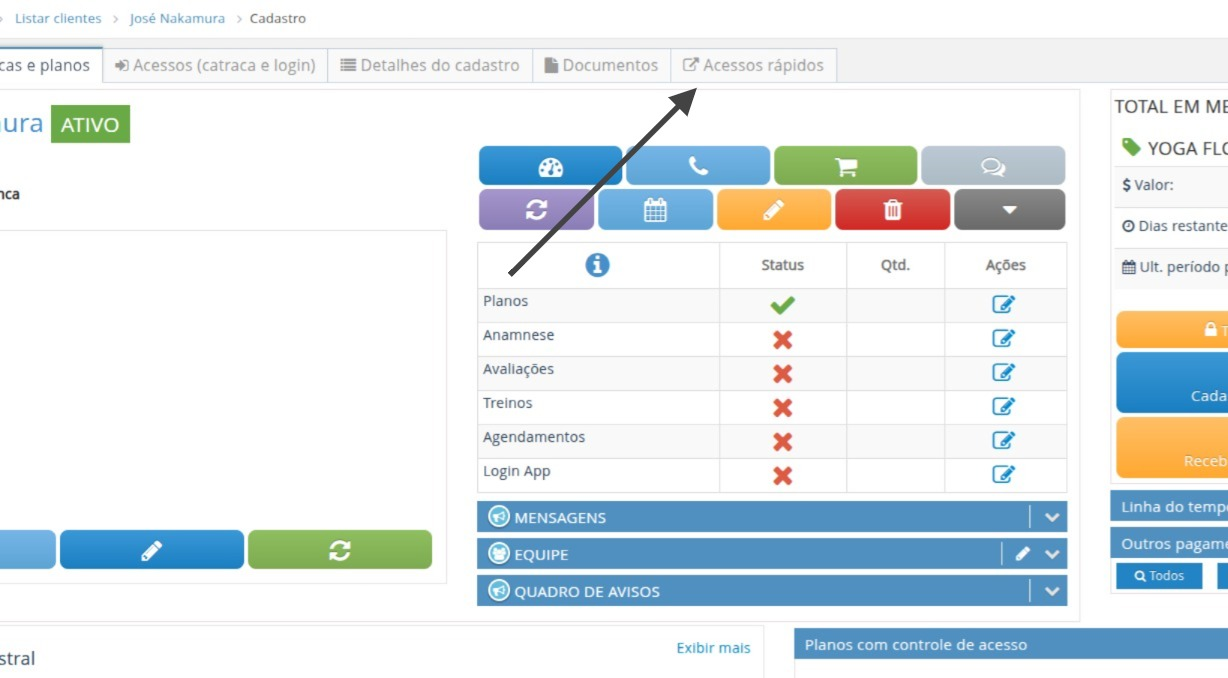Viewport: 1228px width, 678px height.
Task: Open the dark gray caret dropdown button
Action: (x=1009, y=210)
